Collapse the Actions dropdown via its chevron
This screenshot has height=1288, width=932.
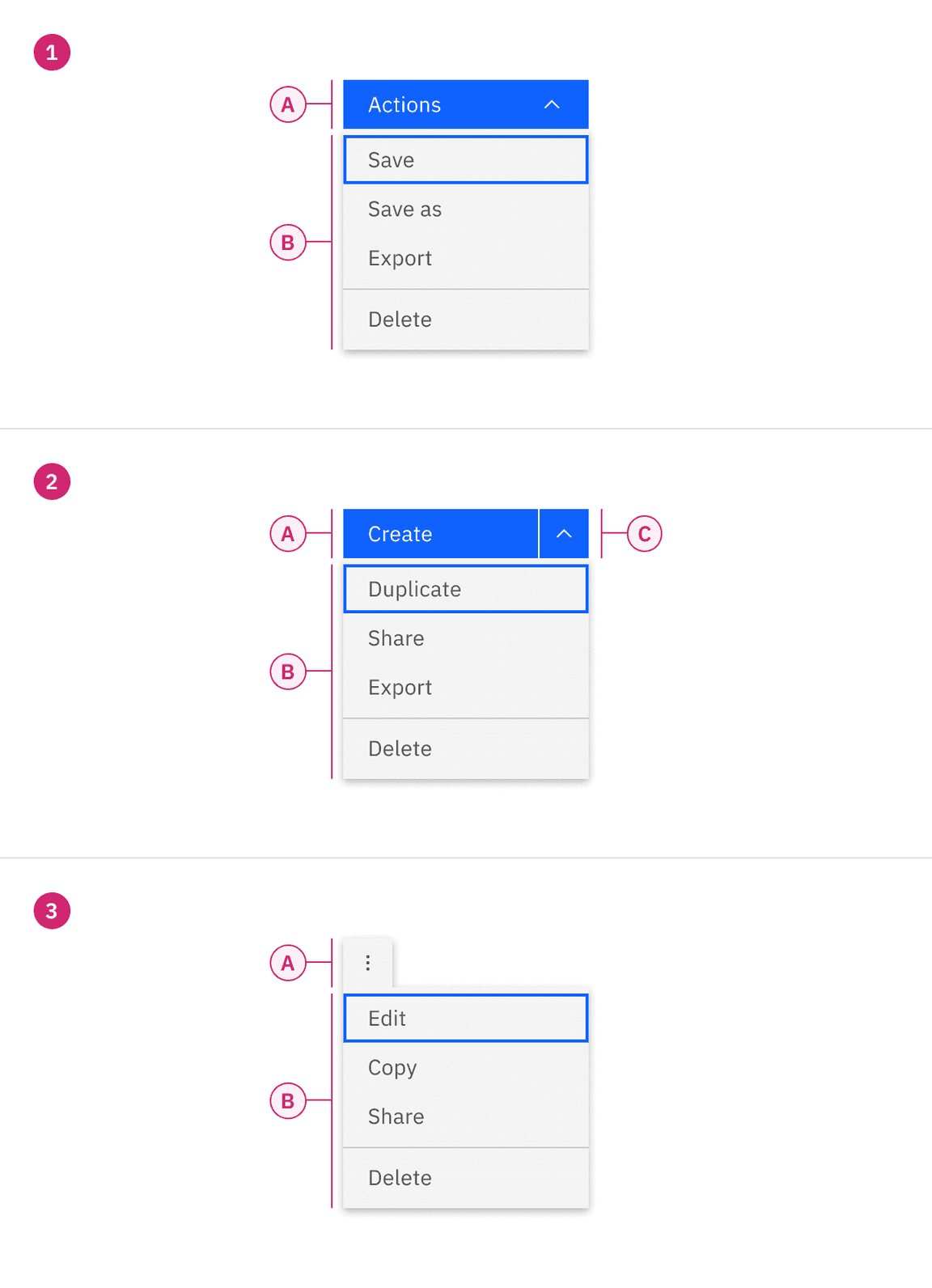click(x=553, y=104)
